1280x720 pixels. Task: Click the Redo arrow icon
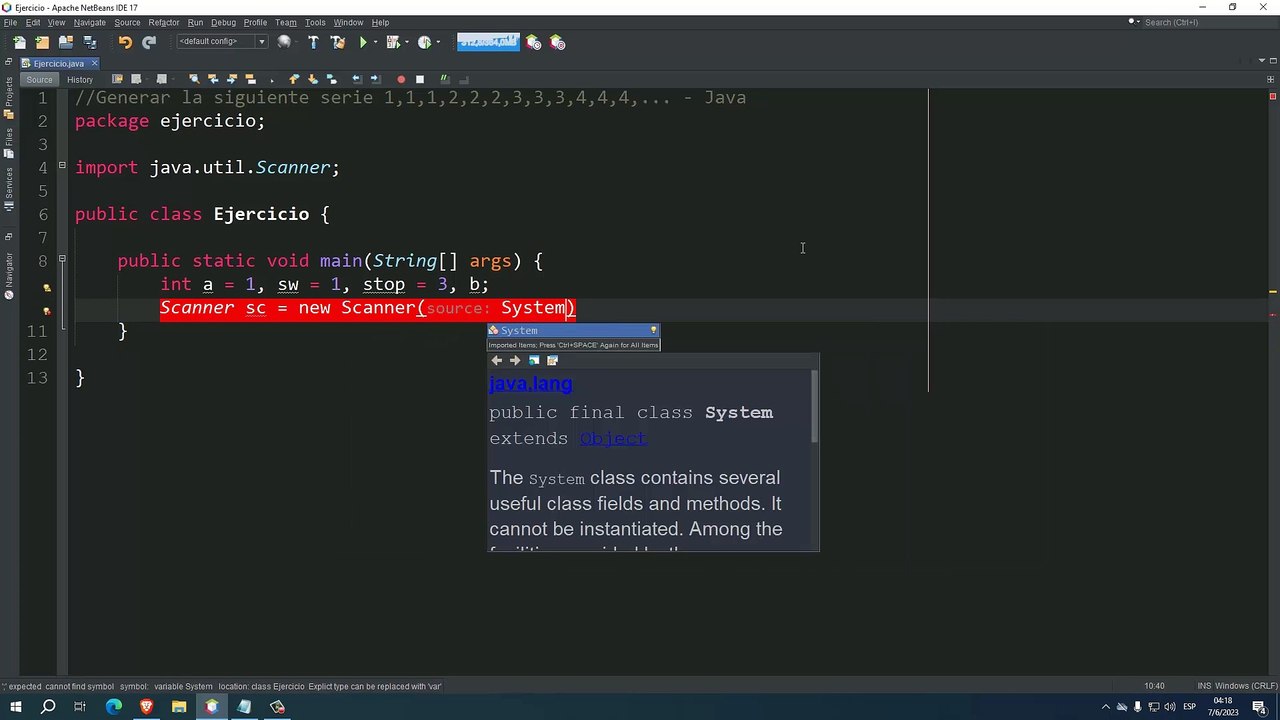[x=149, y=42]
